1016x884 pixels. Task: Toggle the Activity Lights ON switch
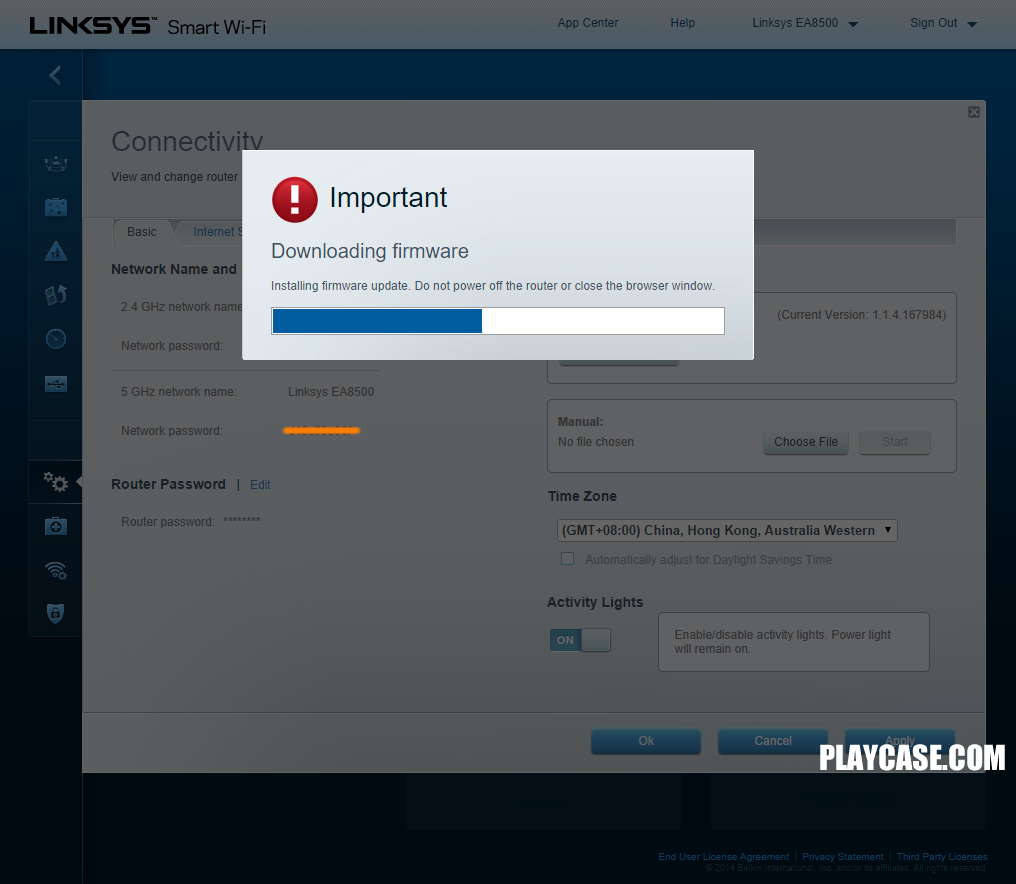[x=580, y=640]
